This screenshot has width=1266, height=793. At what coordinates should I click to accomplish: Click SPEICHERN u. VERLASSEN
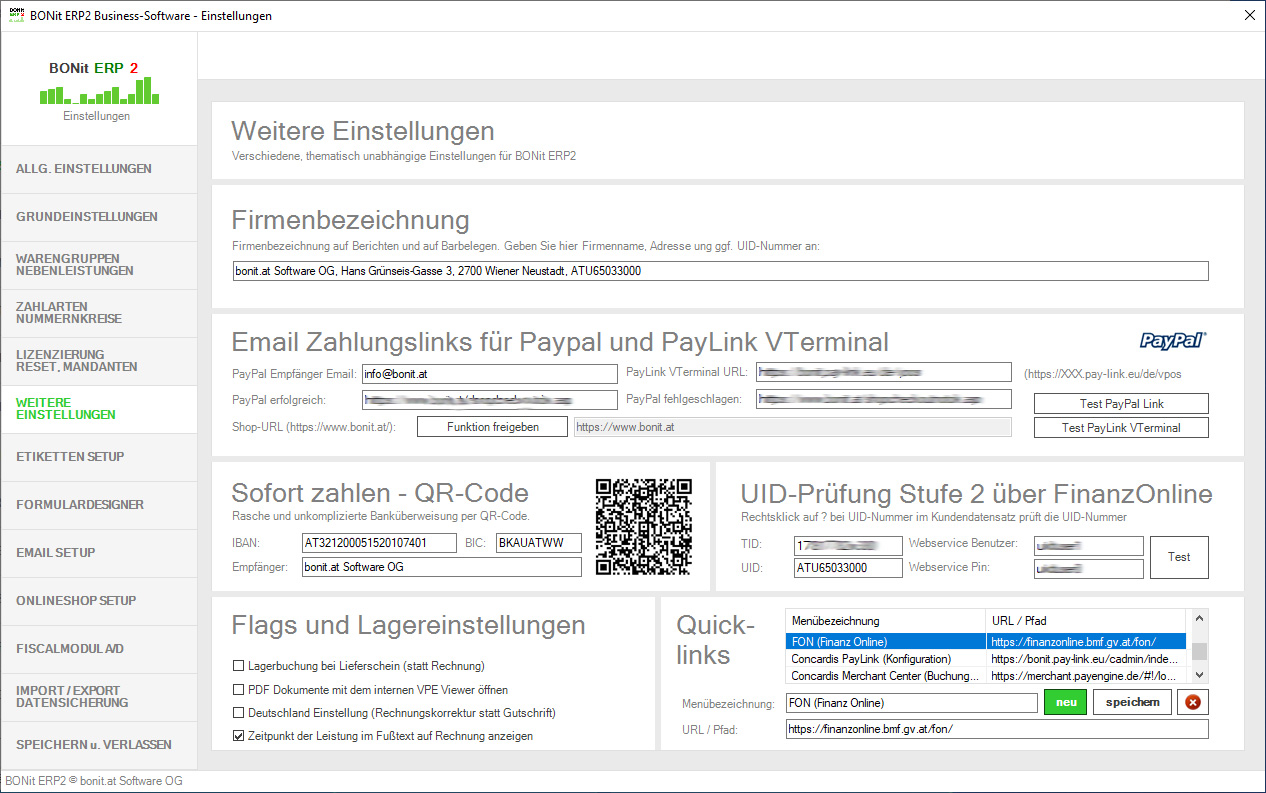pos(99,745)
